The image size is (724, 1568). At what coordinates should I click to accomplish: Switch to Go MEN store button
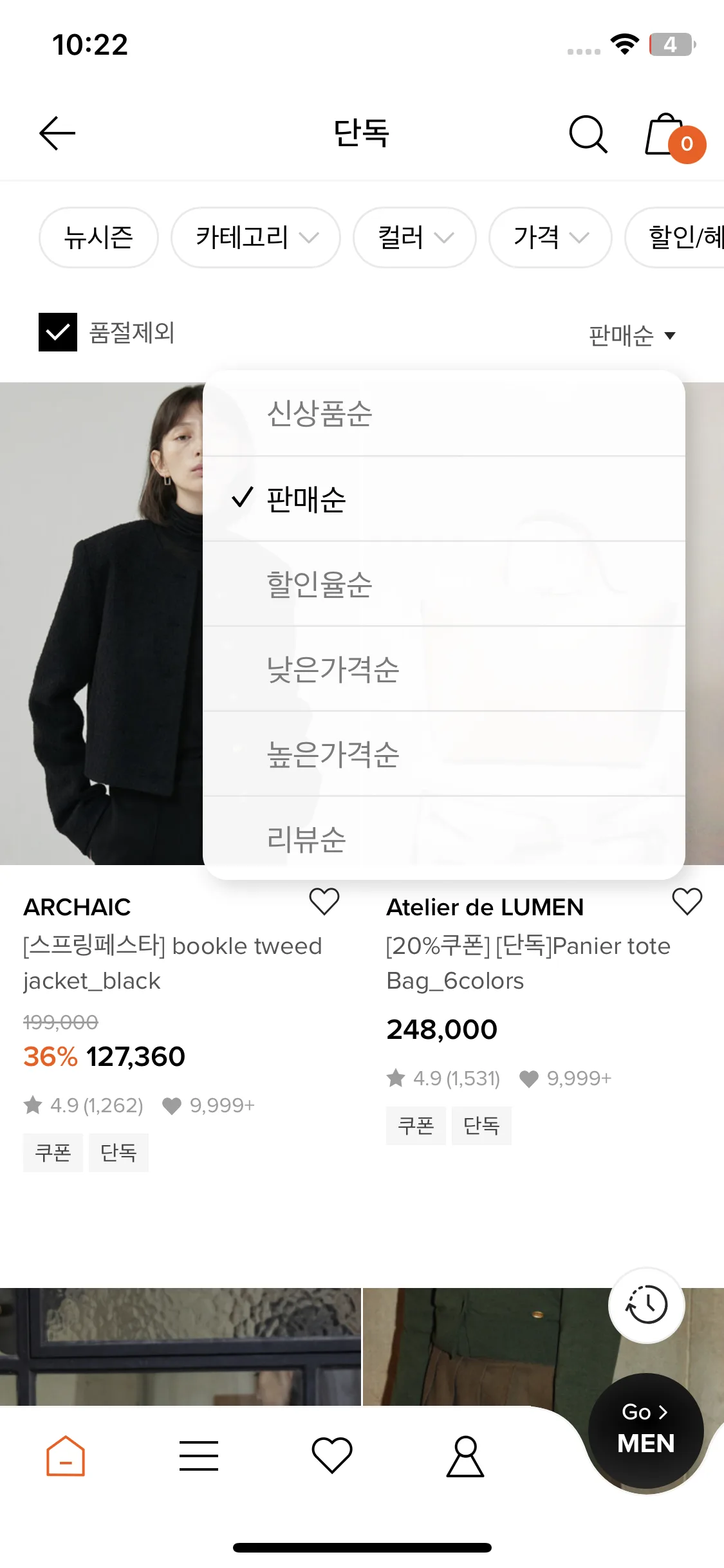pos(645,1430)
